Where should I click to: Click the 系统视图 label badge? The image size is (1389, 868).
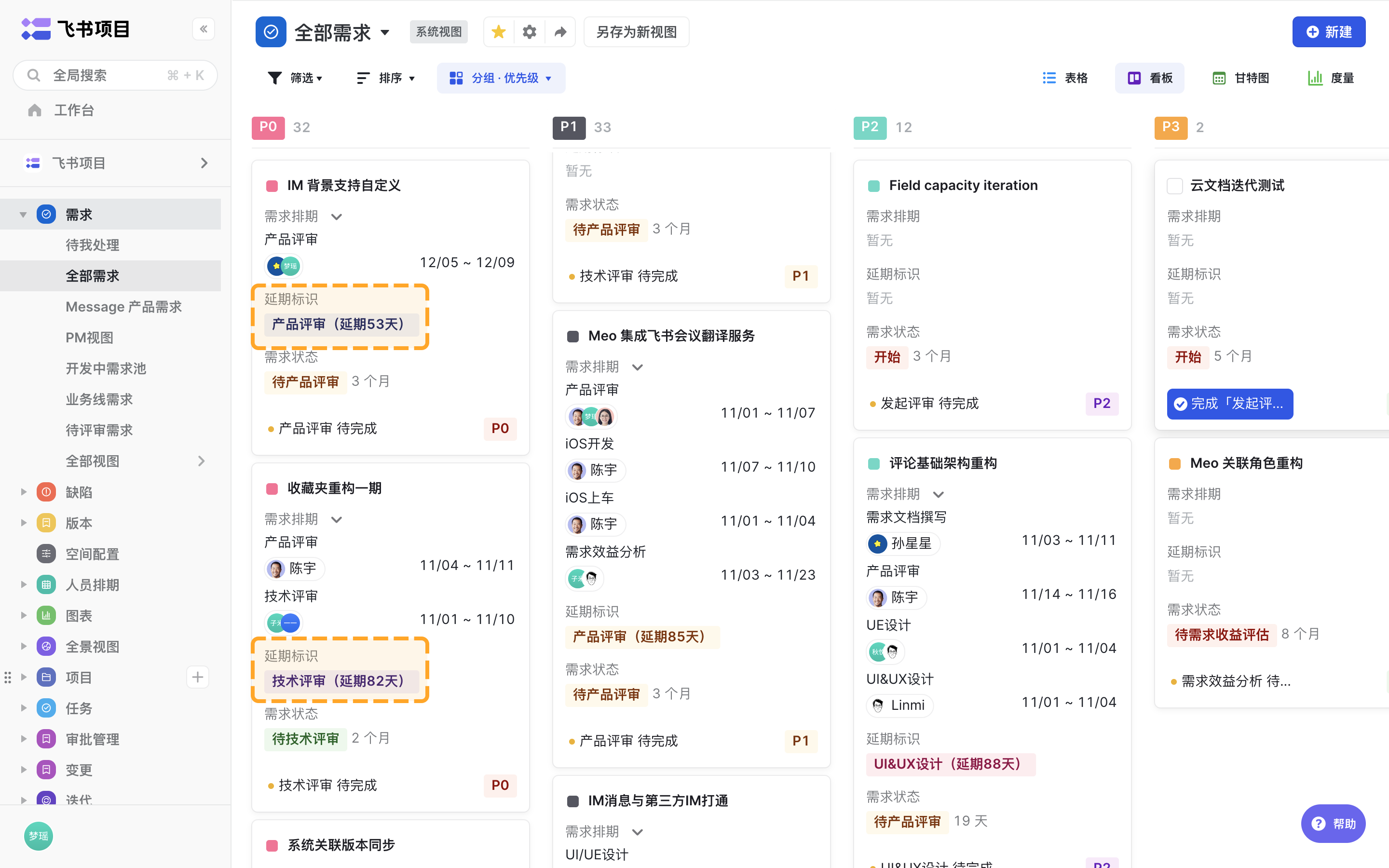439,32
